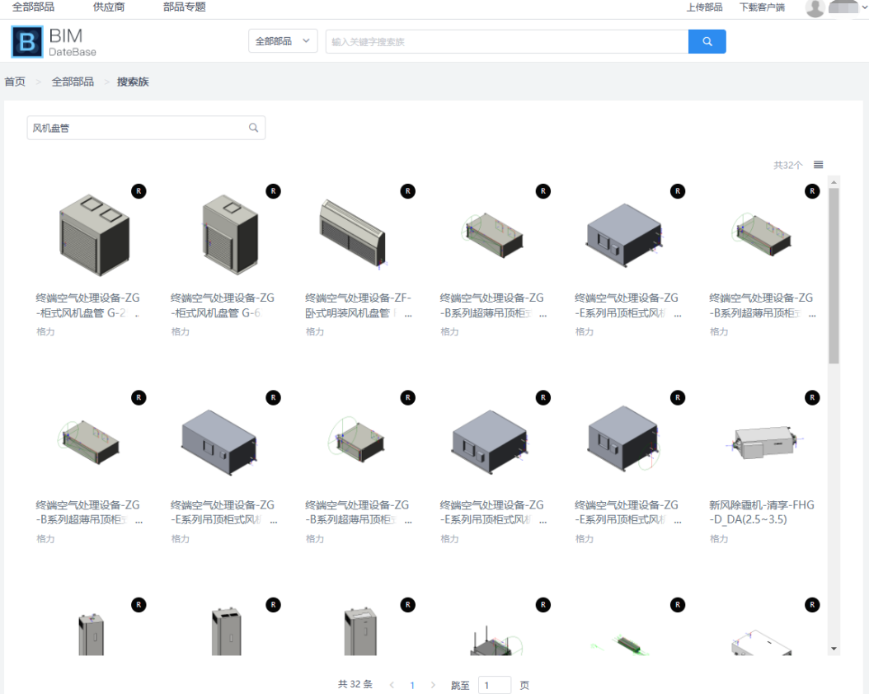The width and height of the screenshot is (869, 694).
Task: Expand the user account dropdown arrow
Action: 864,7
